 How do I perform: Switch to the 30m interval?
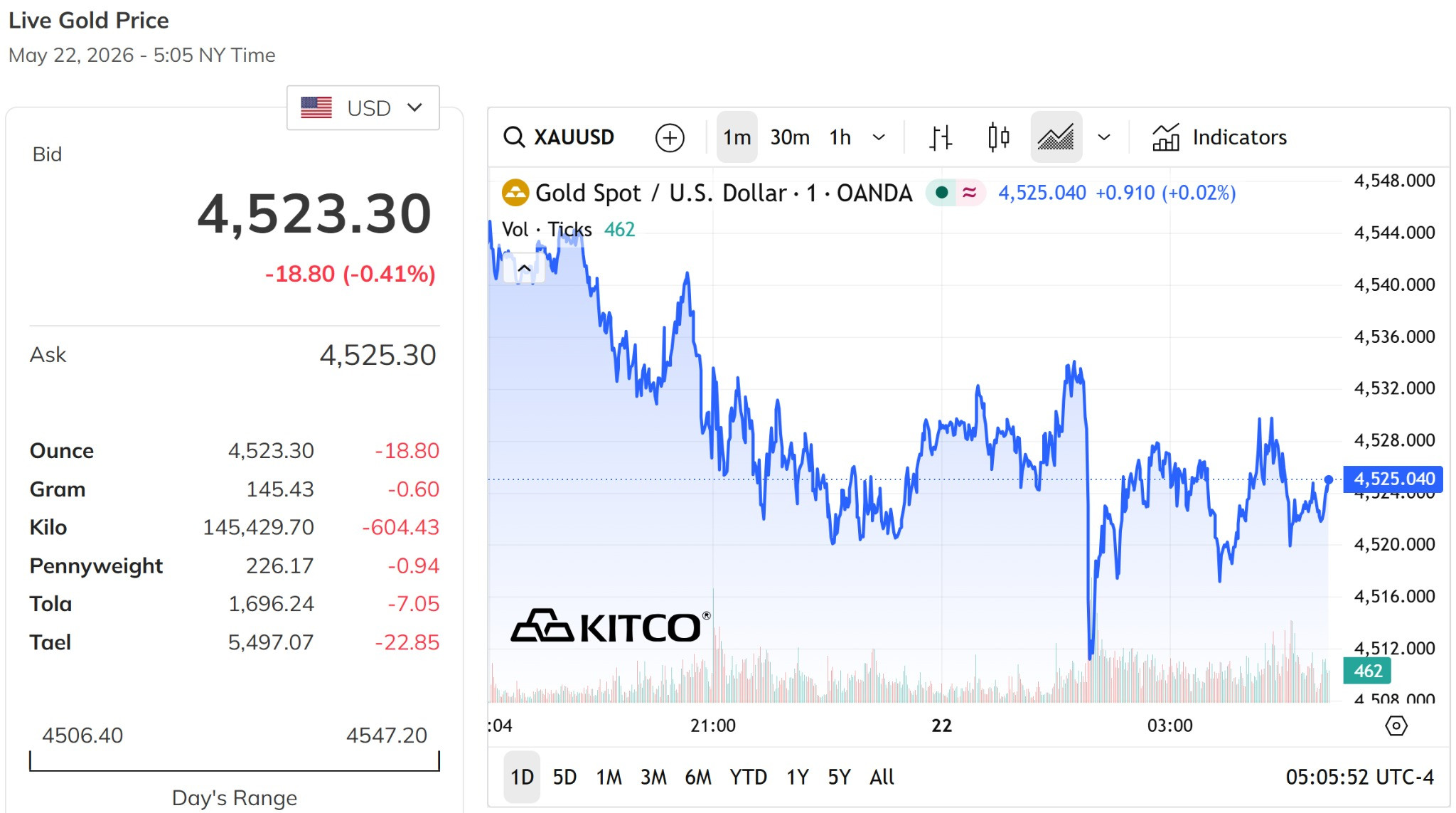[x=790, y=137]
